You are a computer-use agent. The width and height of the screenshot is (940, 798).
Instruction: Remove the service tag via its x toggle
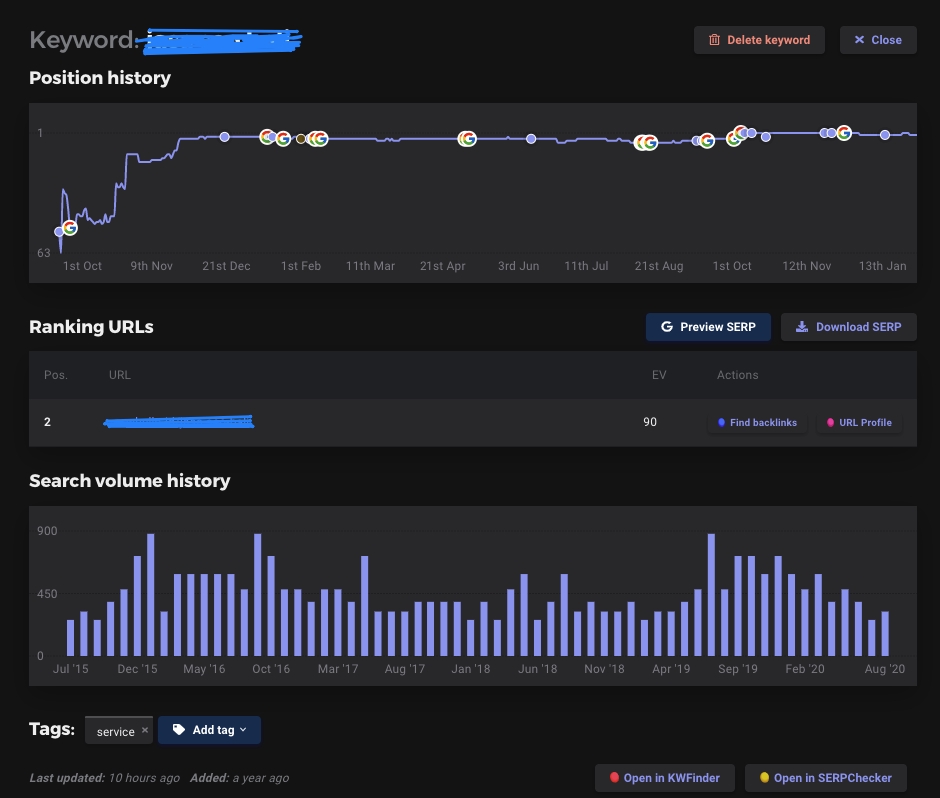145,729
